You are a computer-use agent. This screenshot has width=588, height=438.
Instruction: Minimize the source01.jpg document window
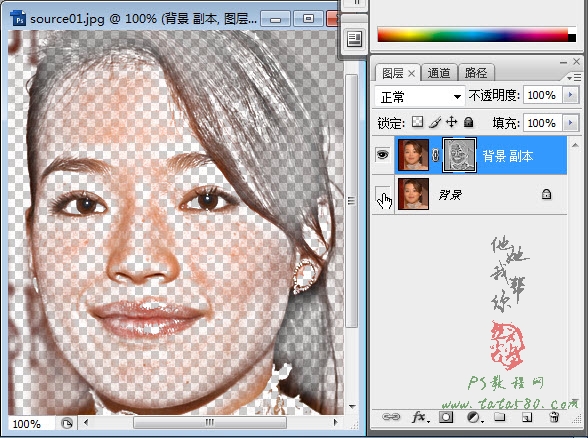[x=275, y=19]
